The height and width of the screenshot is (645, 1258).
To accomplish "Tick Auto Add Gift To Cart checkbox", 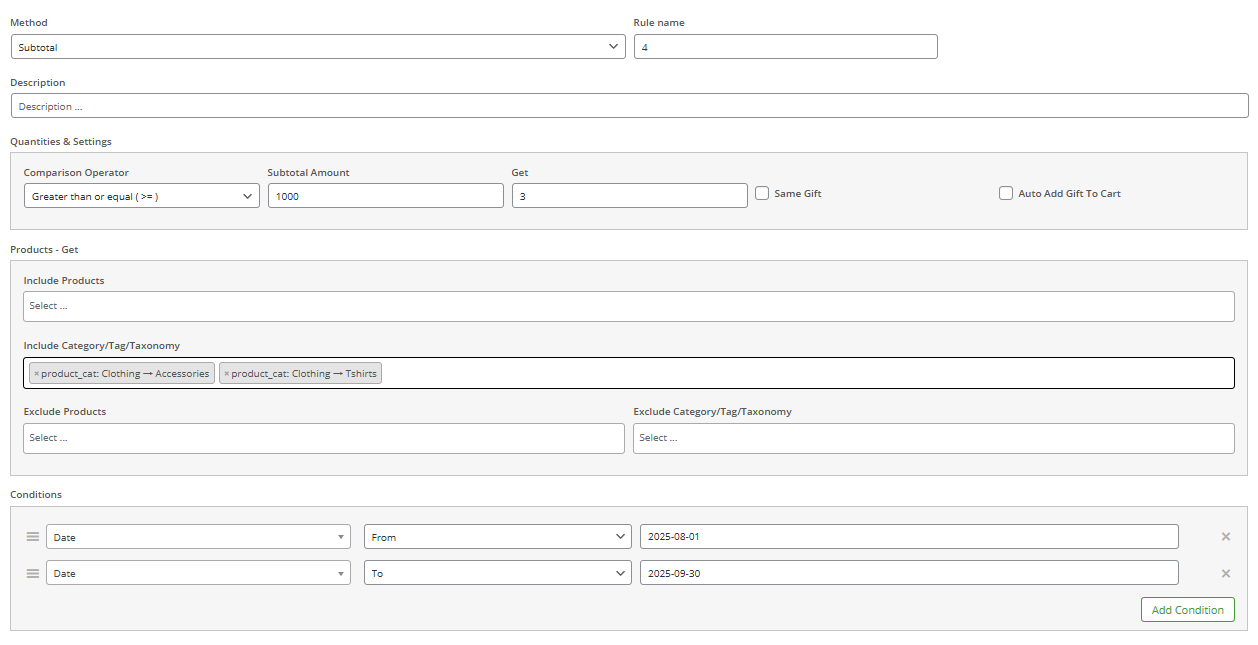I will (1005, 193).
